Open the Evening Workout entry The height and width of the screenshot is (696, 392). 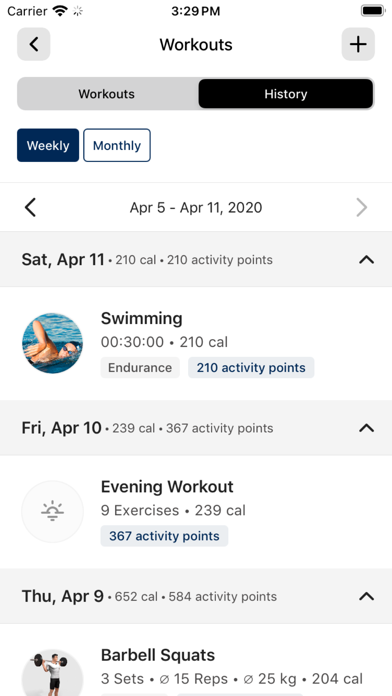196,511
